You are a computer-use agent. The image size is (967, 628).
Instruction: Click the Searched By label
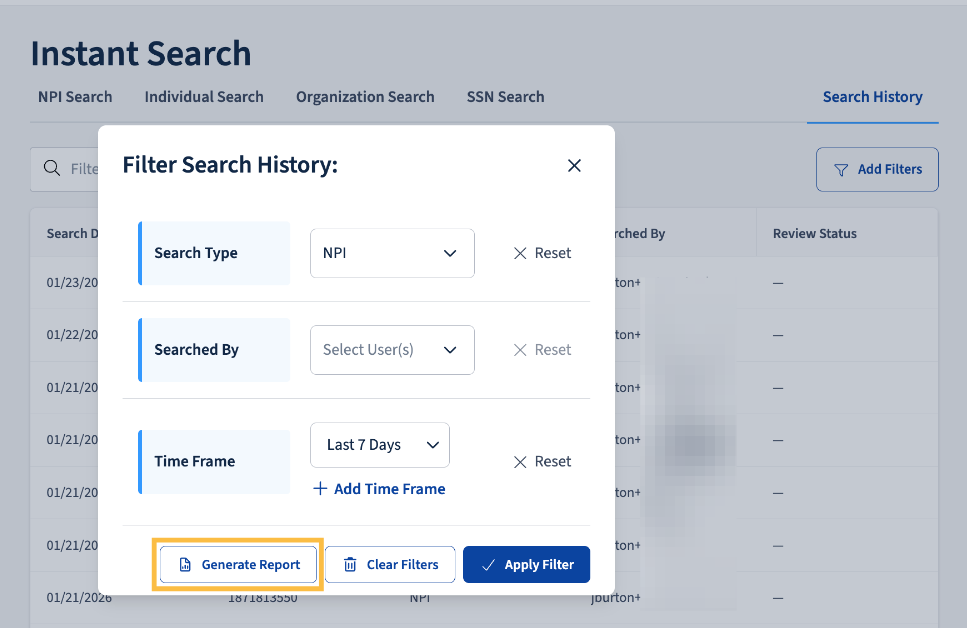[196, 350]
